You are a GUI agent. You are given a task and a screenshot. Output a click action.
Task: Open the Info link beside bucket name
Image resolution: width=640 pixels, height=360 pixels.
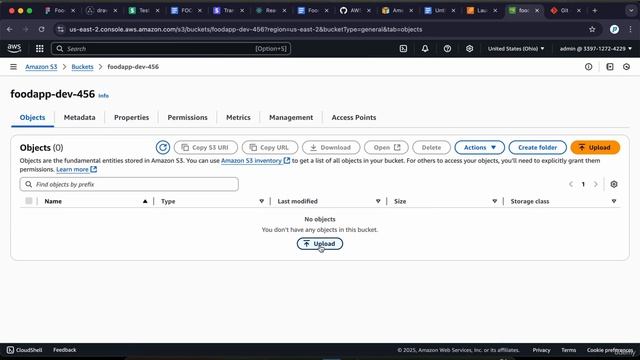(x=104, y=96)
